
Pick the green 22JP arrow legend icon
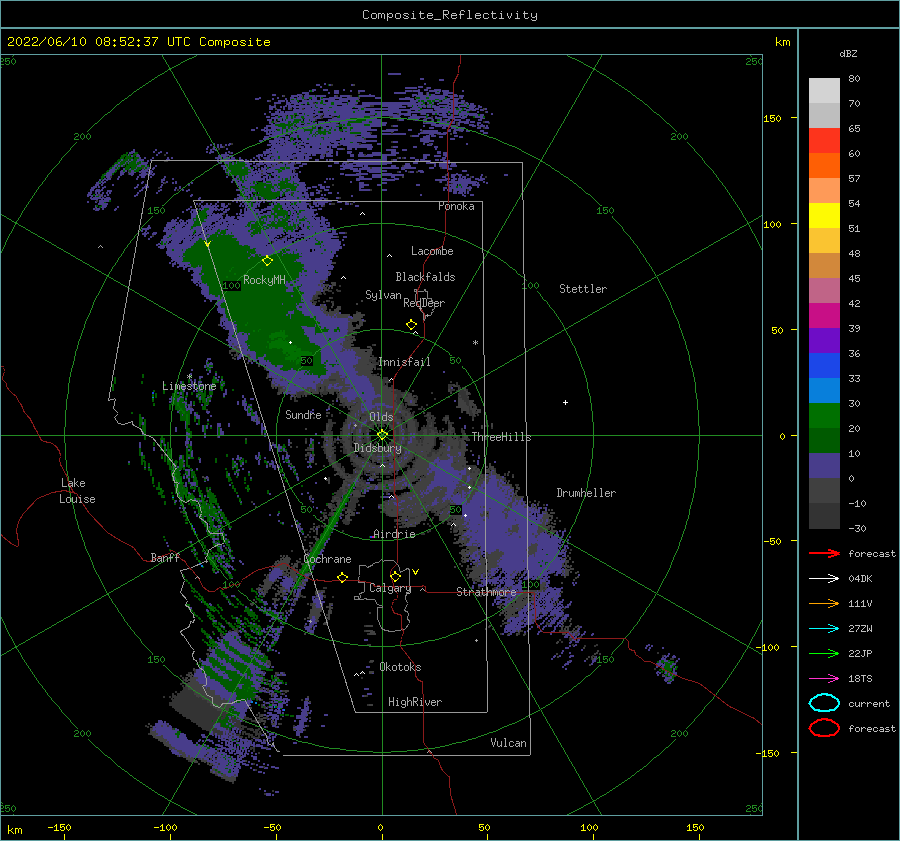click(824, 653)
